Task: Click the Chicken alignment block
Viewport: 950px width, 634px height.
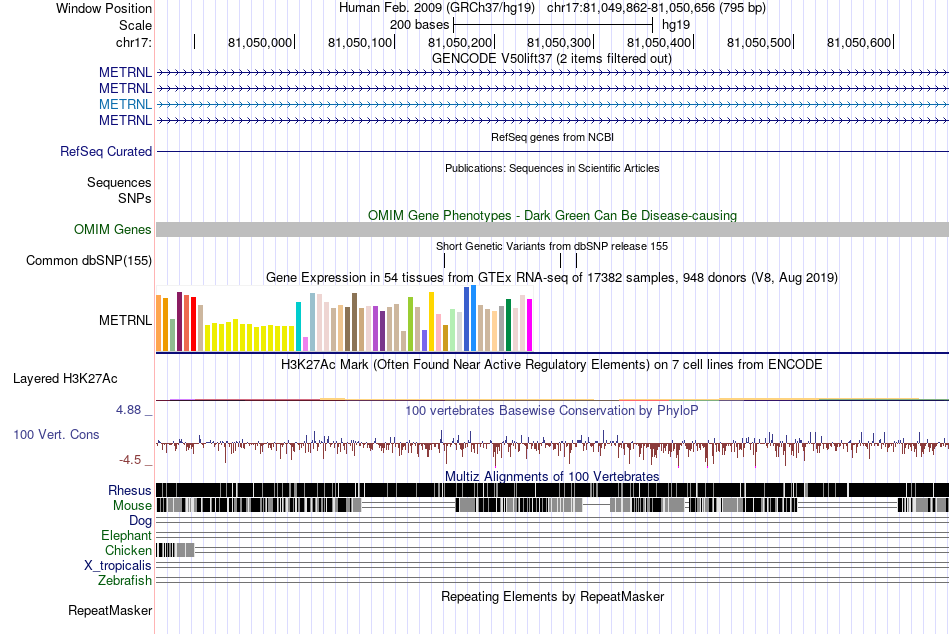Action: [175, 550]
